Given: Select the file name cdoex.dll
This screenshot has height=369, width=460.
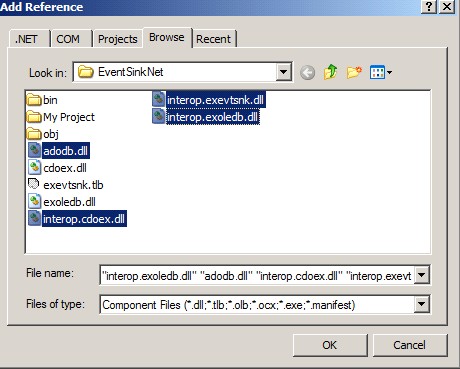Looking at the screenshot, I should (x=65, y=168).
